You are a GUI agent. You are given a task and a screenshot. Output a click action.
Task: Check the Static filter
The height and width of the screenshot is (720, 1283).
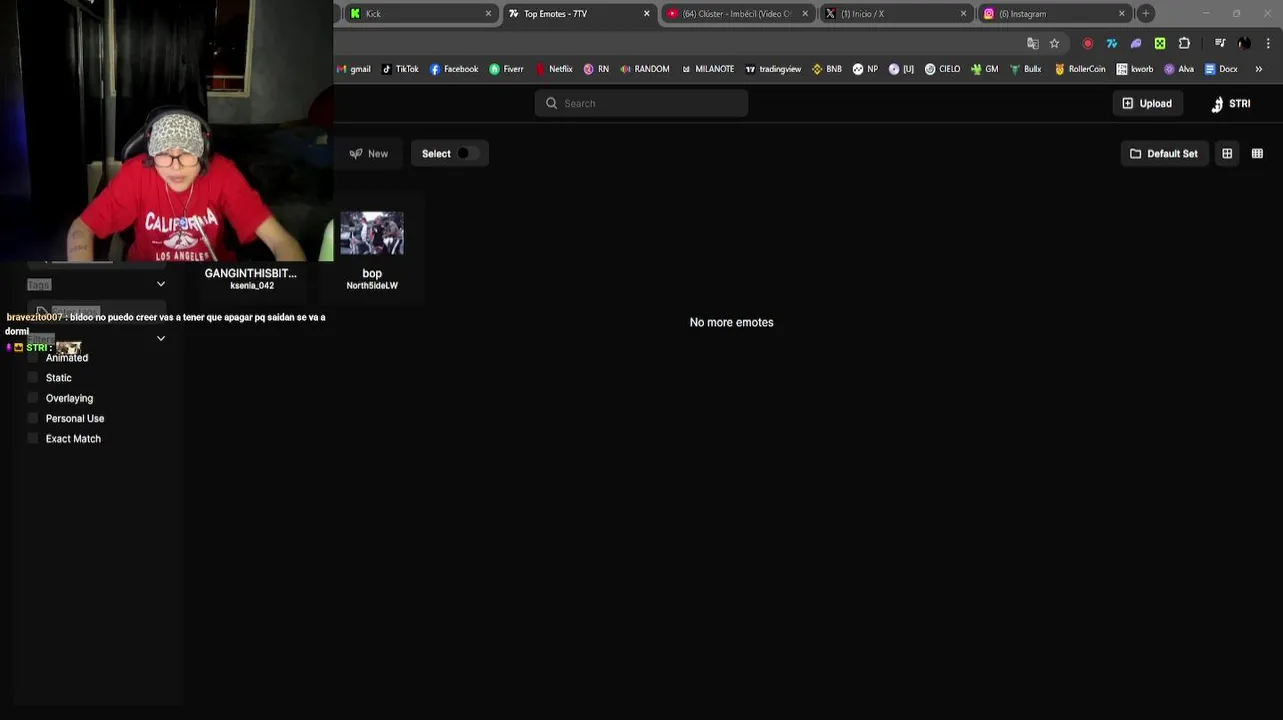pos(33,378)
